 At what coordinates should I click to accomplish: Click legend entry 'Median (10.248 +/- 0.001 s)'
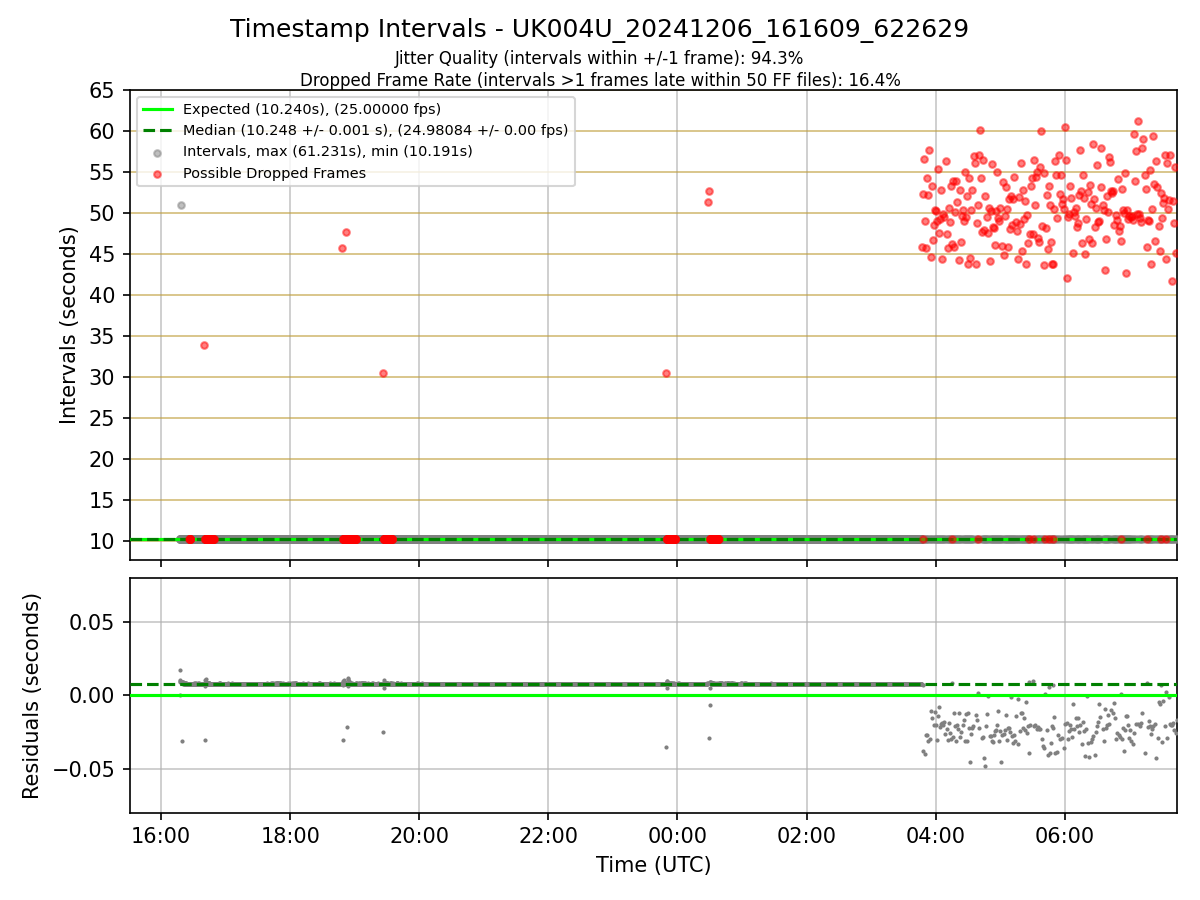375,130
